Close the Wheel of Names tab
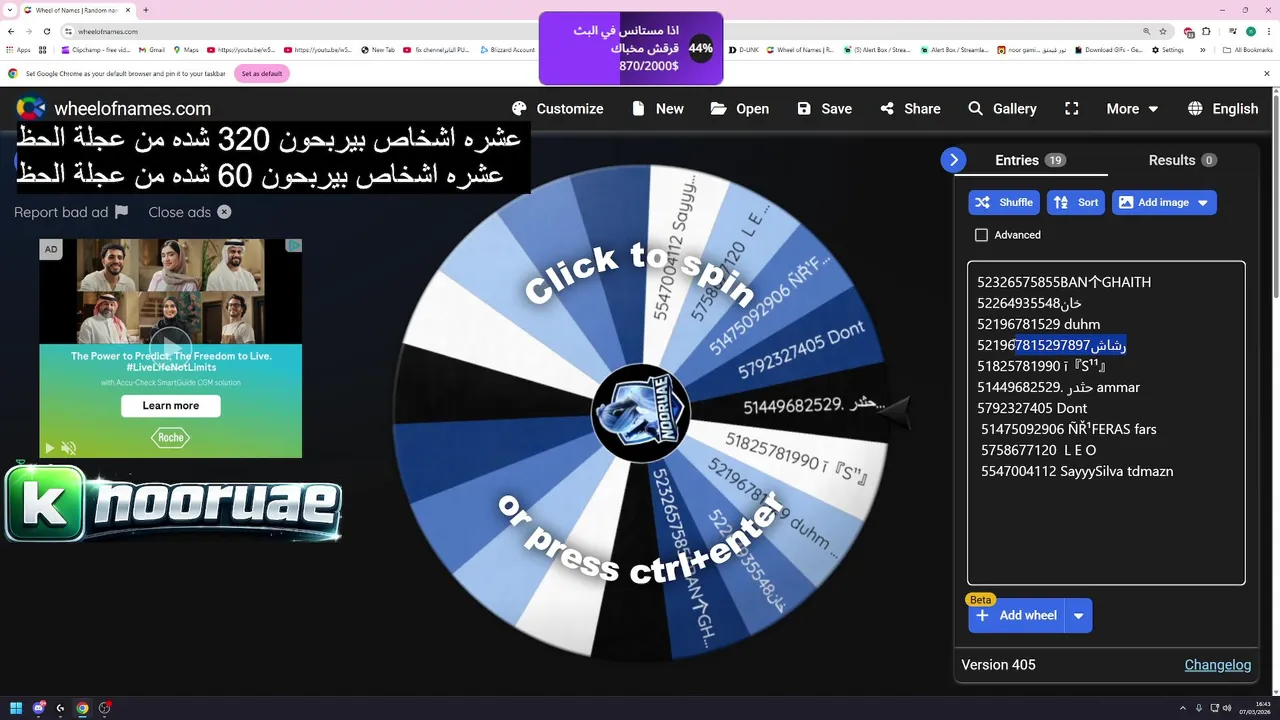The height and width of the screenshot is (720, 1280). pyautogui.click(x=129, y=10)
